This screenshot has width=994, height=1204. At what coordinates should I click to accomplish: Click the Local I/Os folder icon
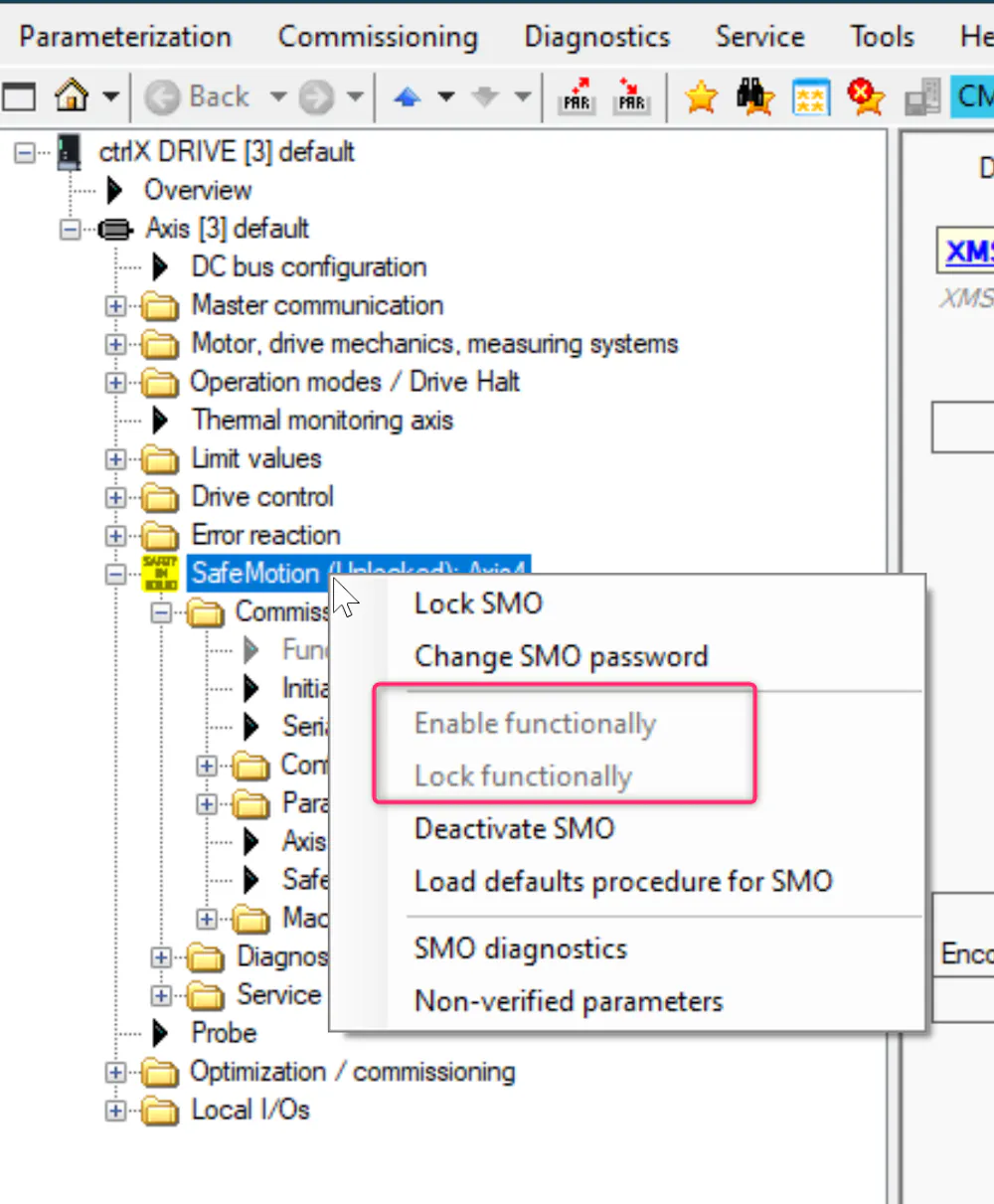coord(160,1110)
